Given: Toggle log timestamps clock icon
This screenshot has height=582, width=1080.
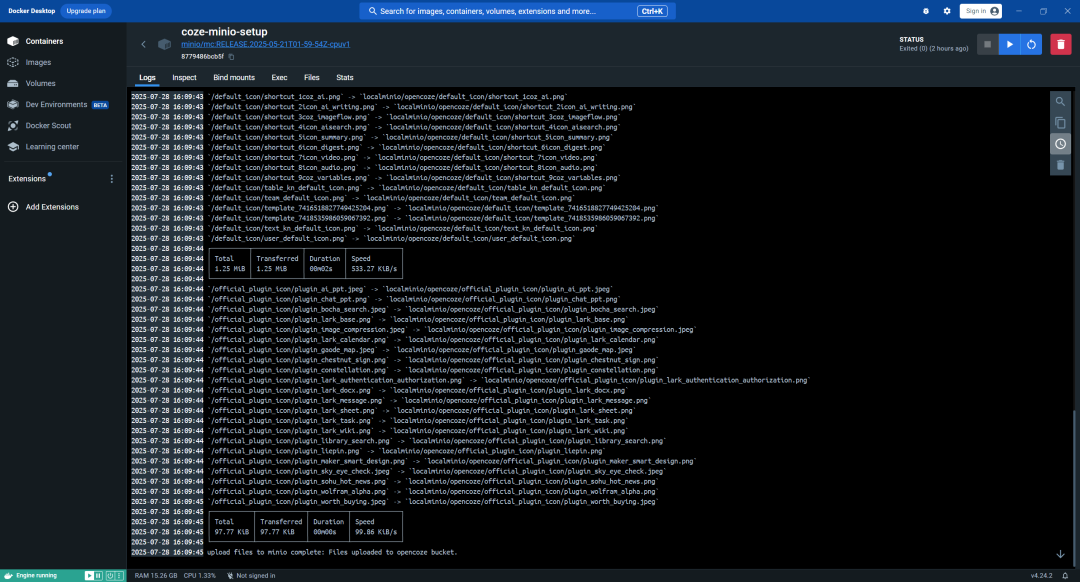Looking at the screenshot, I should pos(1060,144).
